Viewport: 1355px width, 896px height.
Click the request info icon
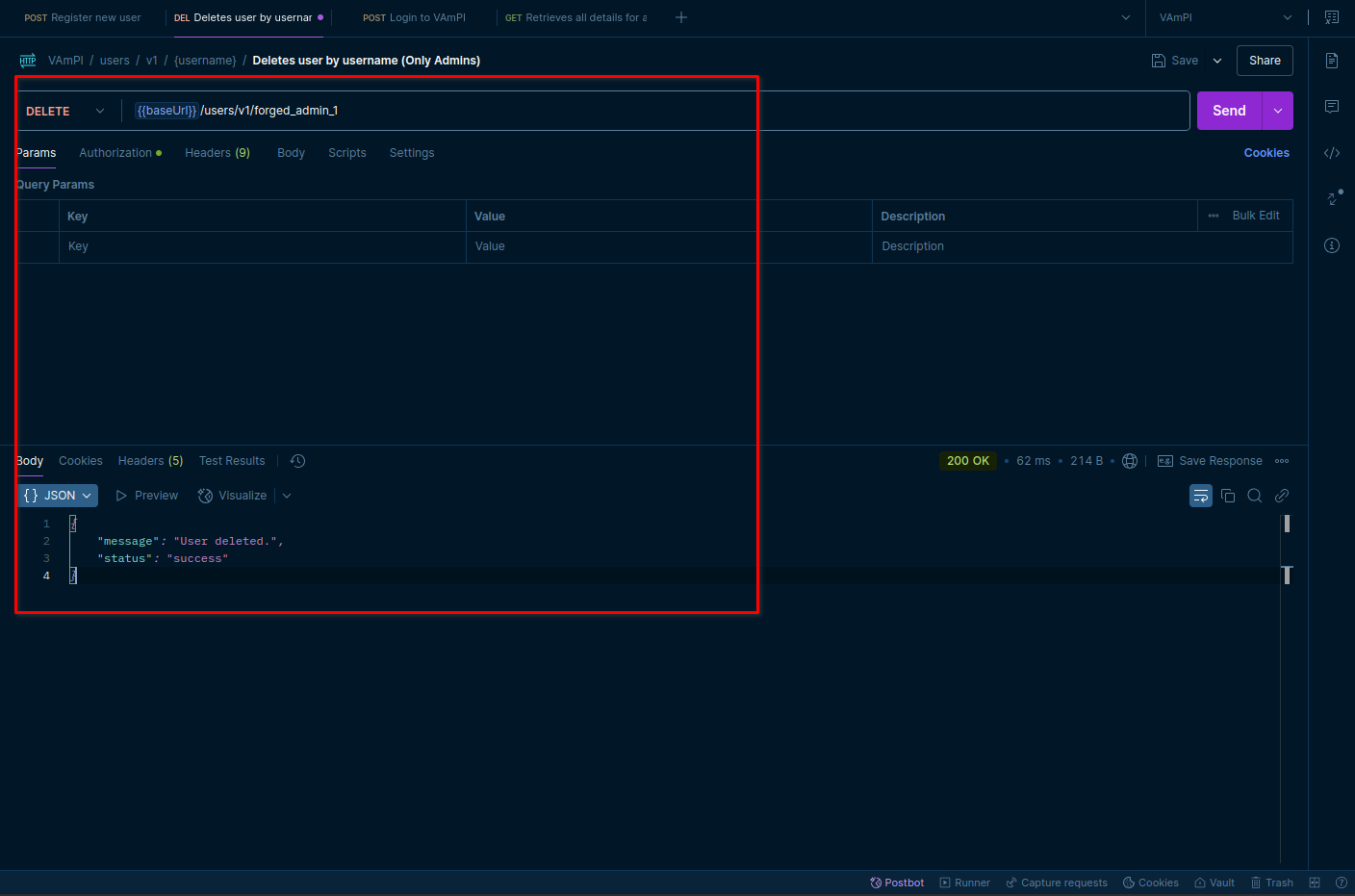point(1332,245)
